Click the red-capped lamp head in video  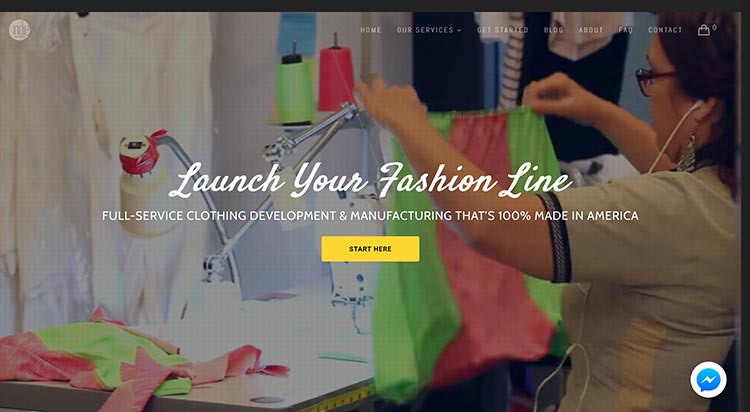point(140,153)
